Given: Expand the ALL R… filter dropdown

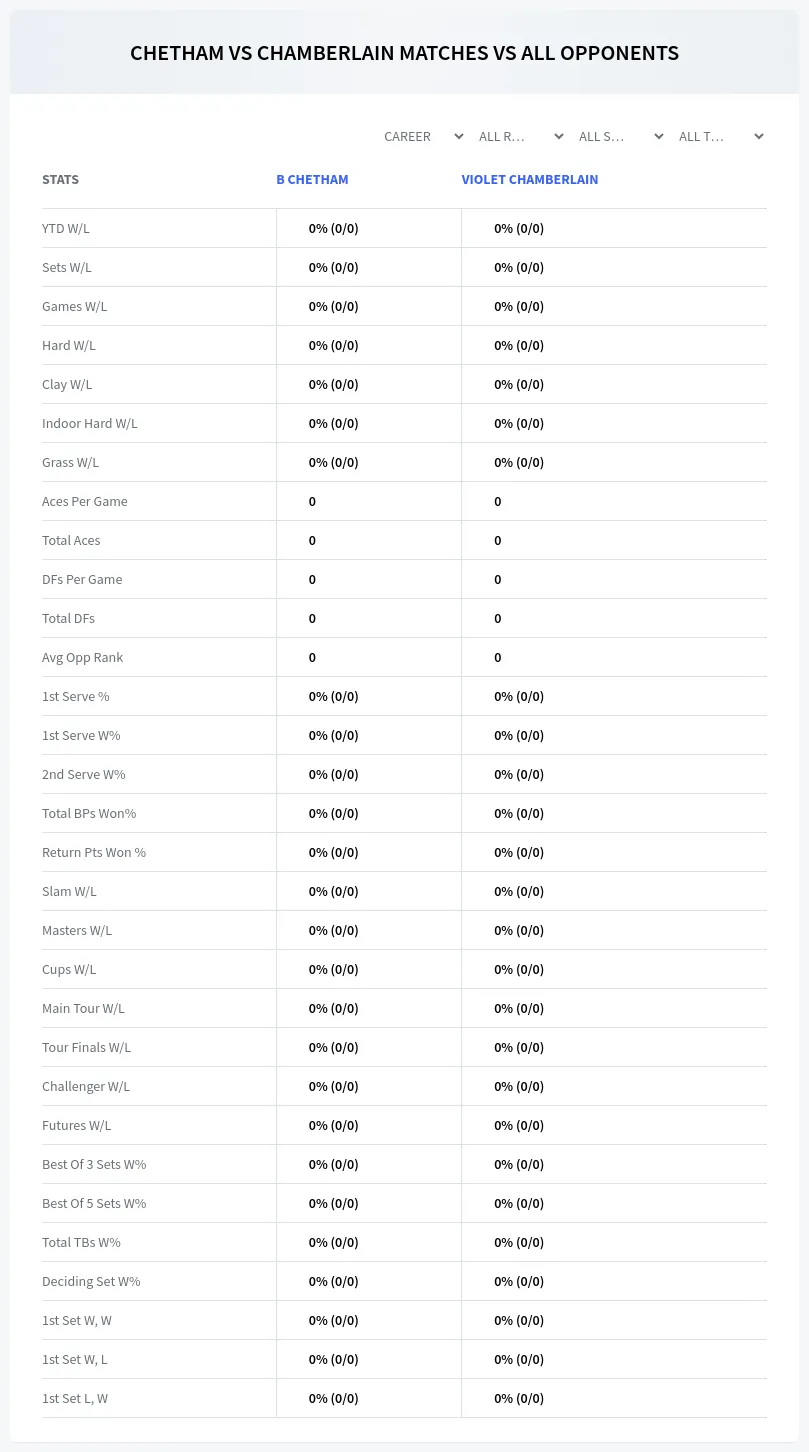Looking at the screenshot, I should click(520, 136).
